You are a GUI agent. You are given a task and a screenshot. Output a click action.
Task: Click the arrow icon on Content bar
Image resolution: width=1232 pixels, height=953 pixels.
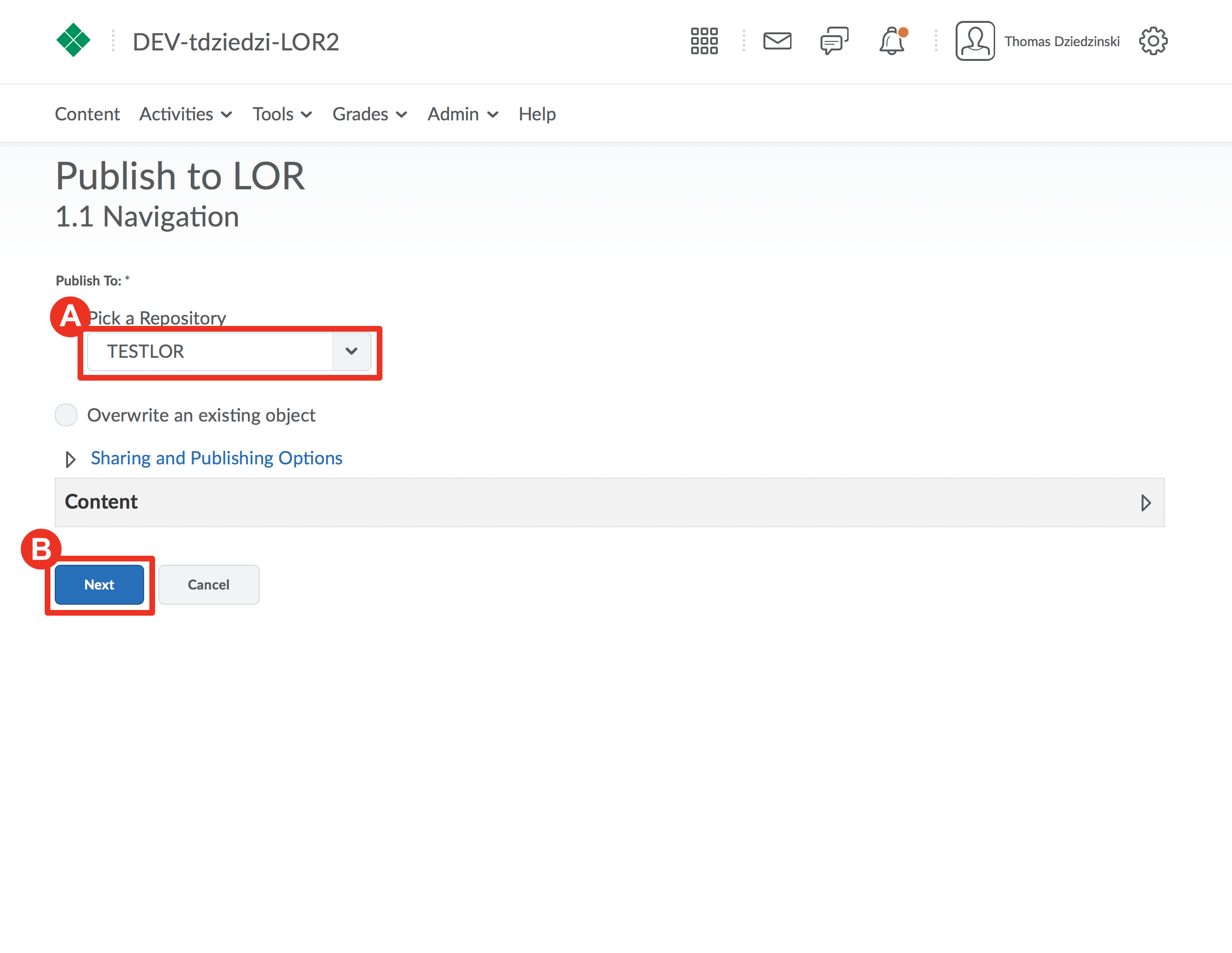(1145, 503)
